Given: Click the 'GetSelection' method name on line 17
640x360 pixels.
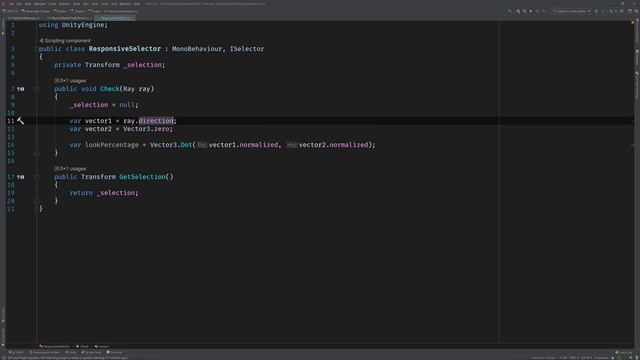Looking at the screenshot, I should [142, 177].
